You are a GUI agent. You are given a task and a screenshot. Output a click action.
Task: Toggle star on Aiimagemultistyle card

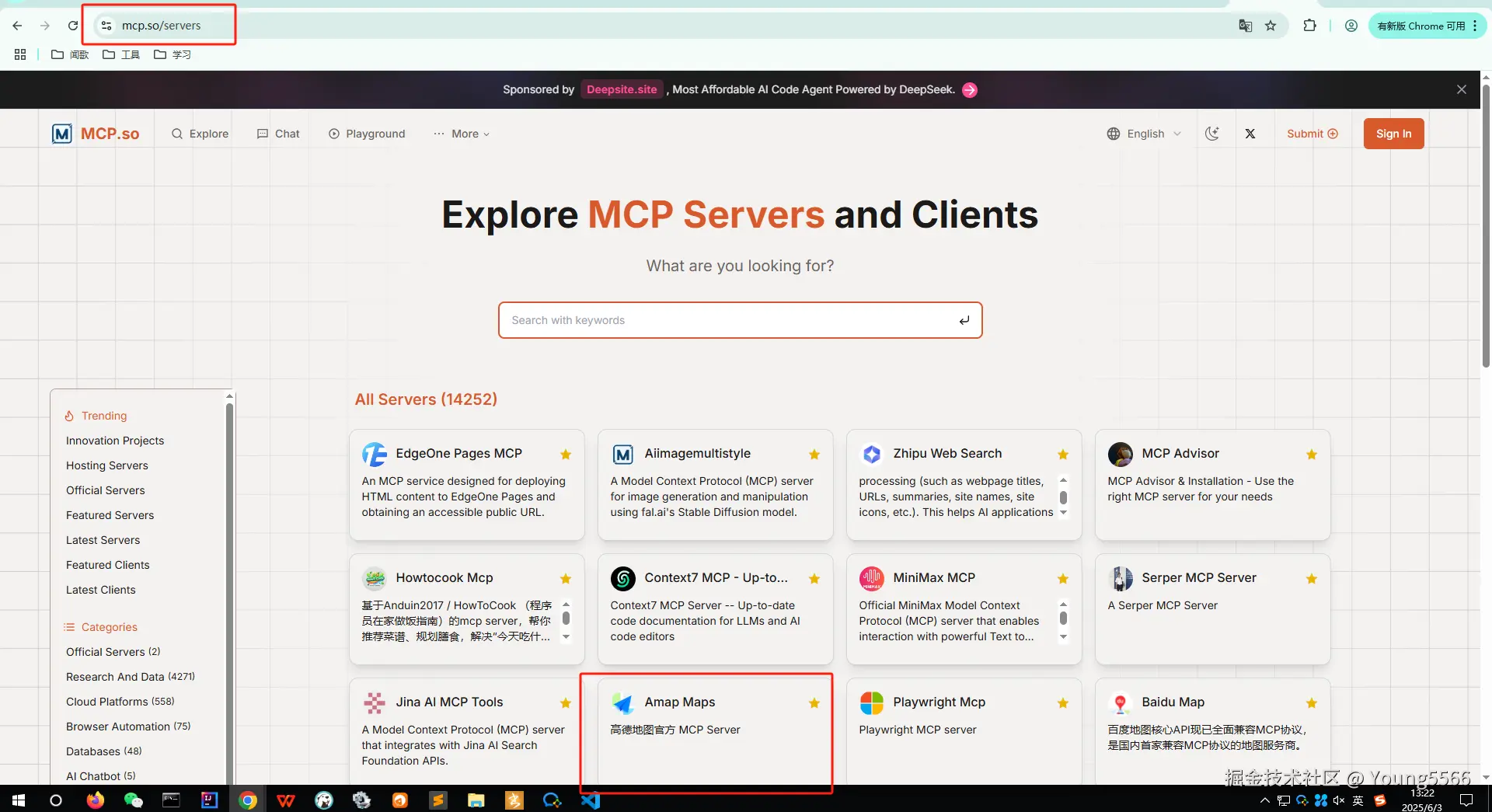tap(814, 455)
